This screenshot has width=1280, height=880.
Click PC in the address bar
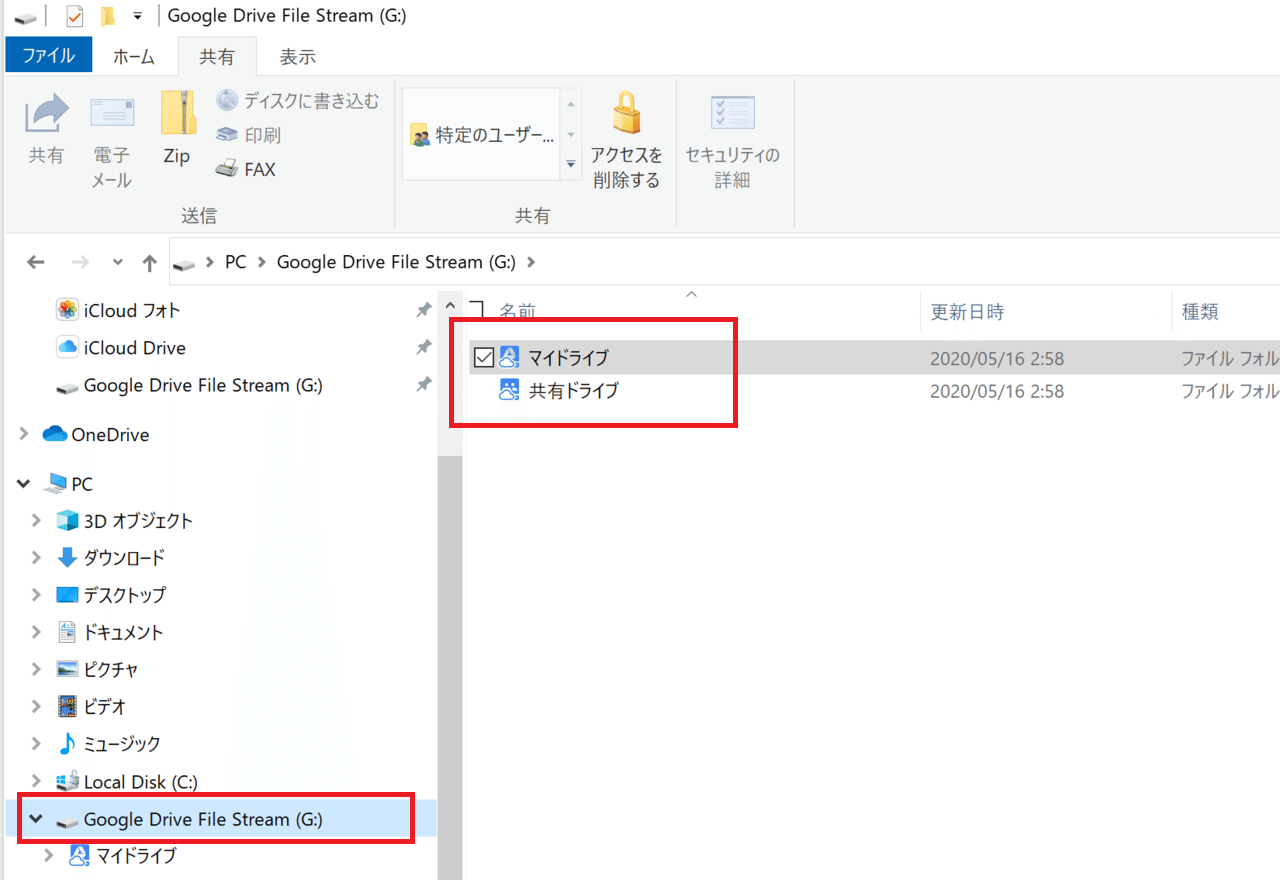pyautogui.click(x=235, y=262)
